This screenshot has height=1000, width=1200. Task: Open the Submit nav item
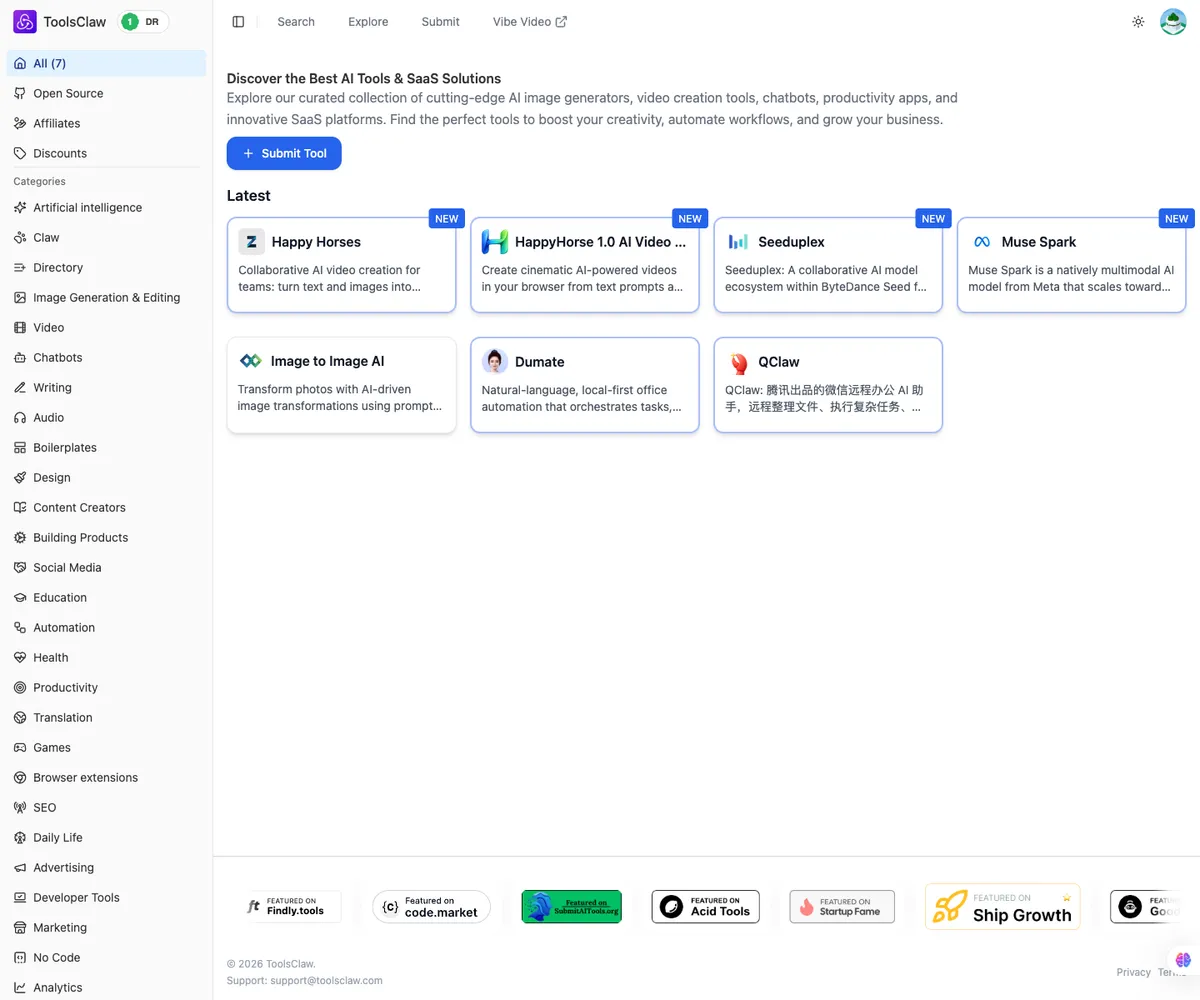tap(440, 22)
